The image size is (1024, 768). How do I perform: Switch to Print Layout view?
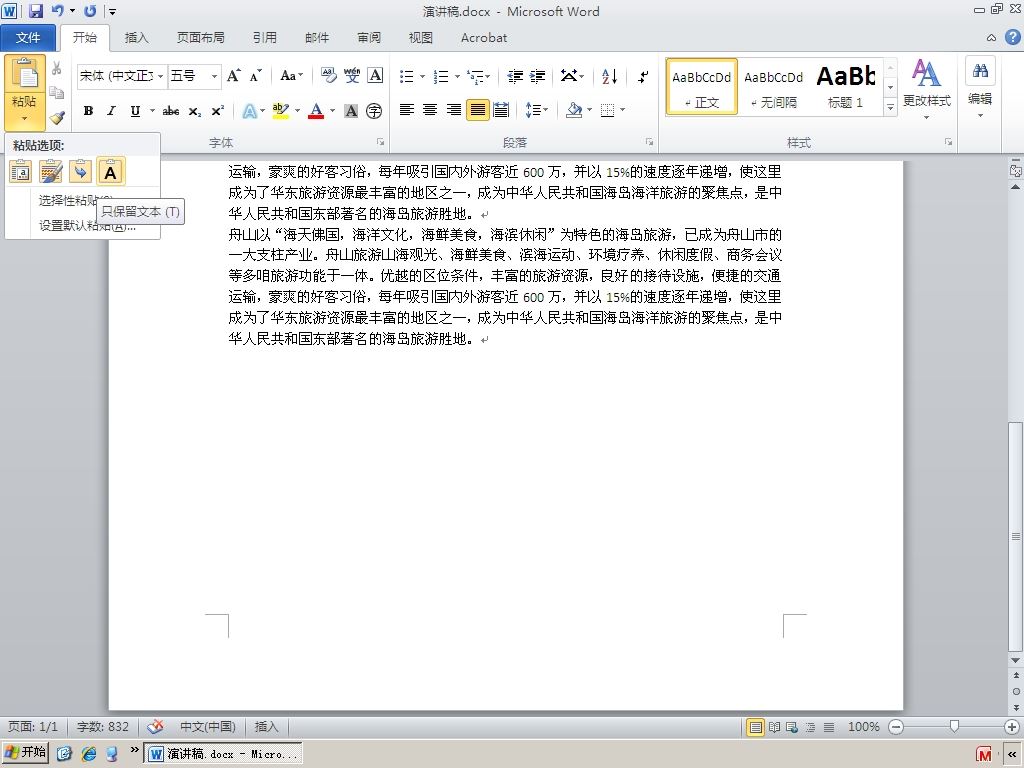coord(756,727)
